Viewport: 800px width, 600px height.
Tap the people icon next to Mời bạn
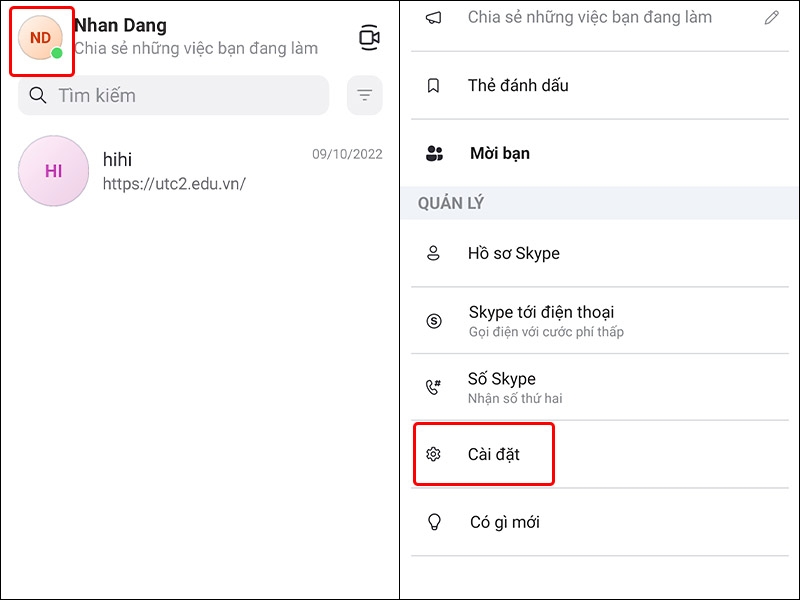coord(433,153)
